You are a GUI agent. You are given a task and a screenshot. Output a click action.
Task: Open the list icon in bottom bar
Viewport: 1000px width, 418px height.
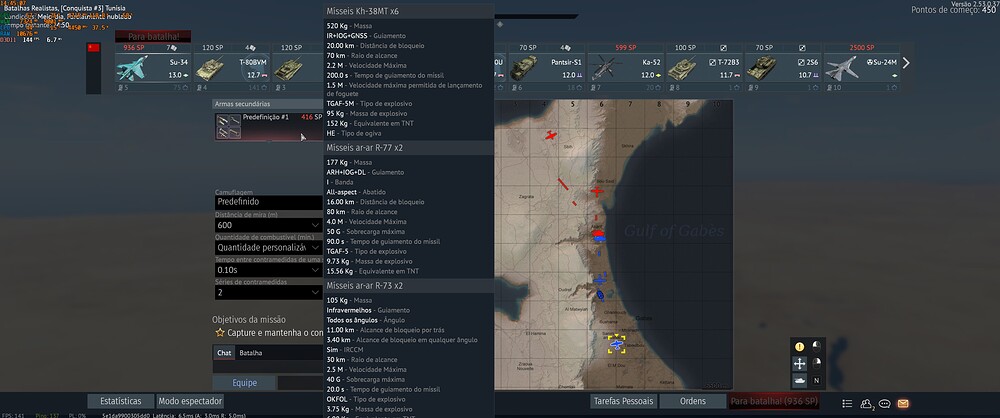coord(847,403)
